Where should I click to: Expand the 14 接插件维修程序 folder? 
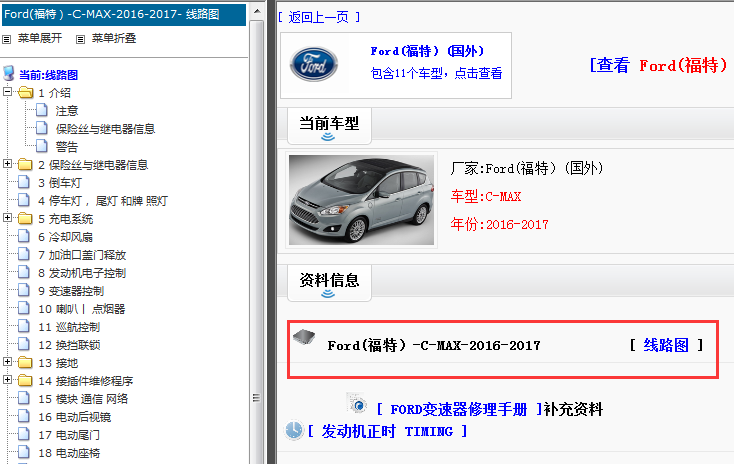(x=7, y=380)
